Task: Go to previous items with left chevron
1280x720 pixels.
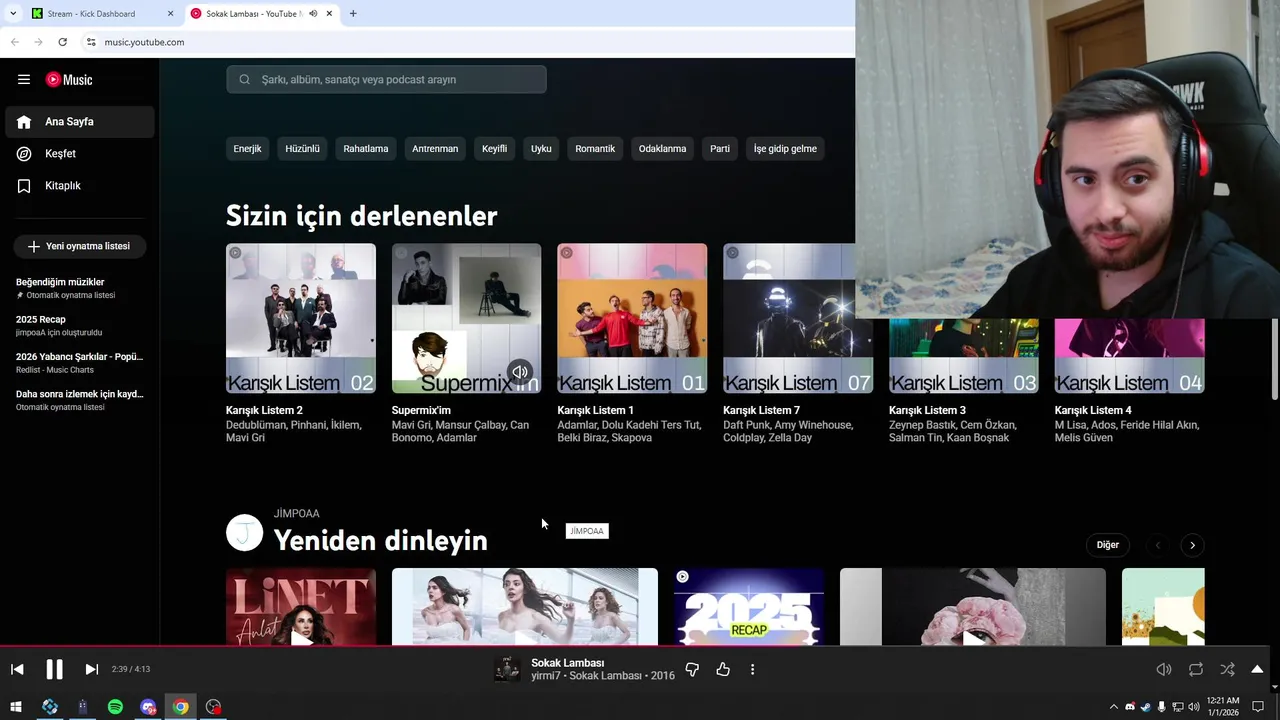Action: coord(1158,545)
